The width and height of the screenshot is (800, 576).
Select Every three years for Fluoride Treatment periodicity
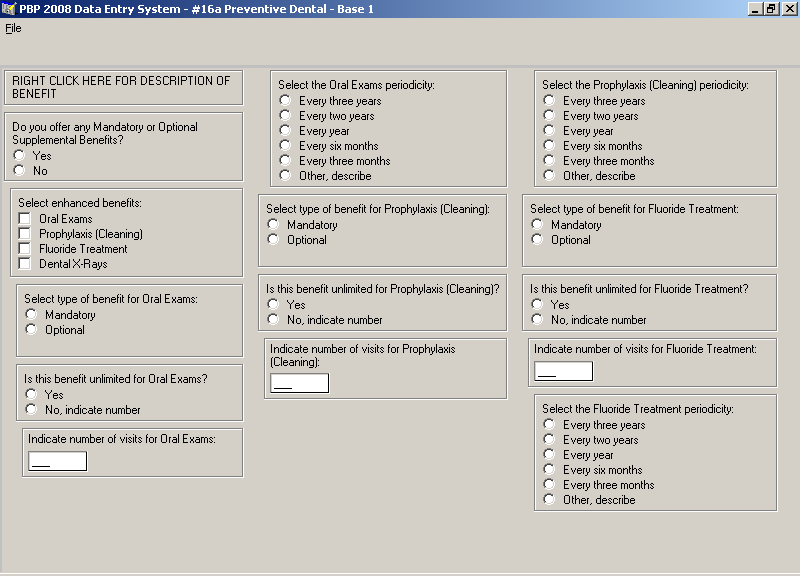pyautogui.click(x=549, y=424)
